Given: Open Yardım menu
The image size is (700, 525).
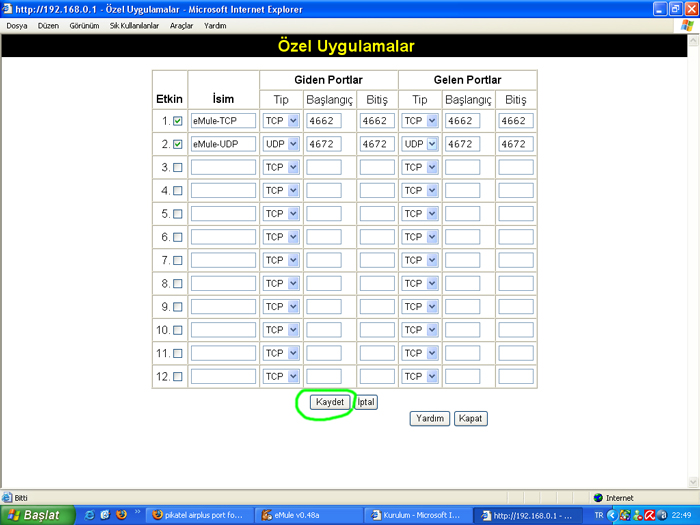Looking at the screenshot, I should [215, 26].
